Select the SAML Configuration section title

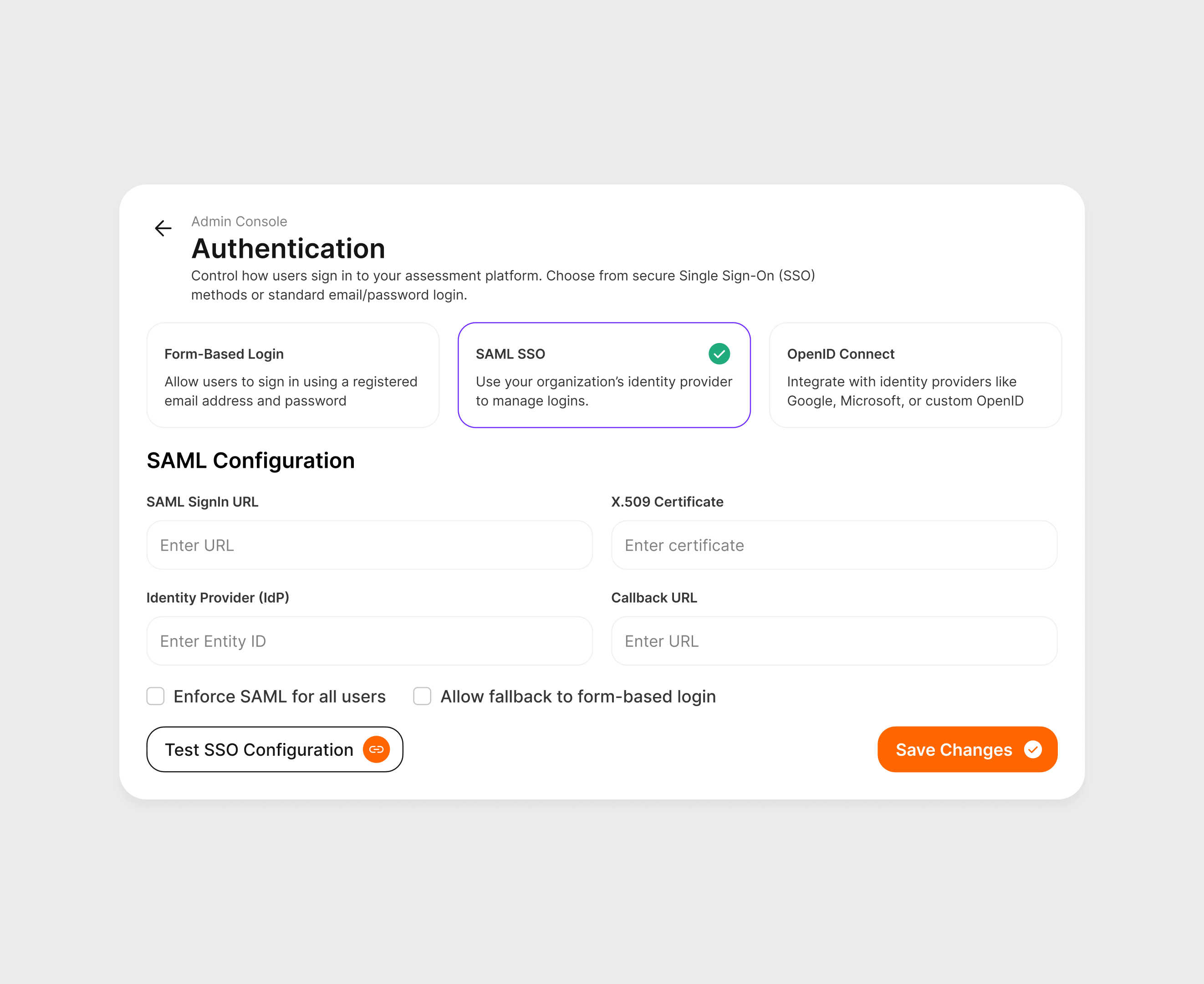coord(251,460)
